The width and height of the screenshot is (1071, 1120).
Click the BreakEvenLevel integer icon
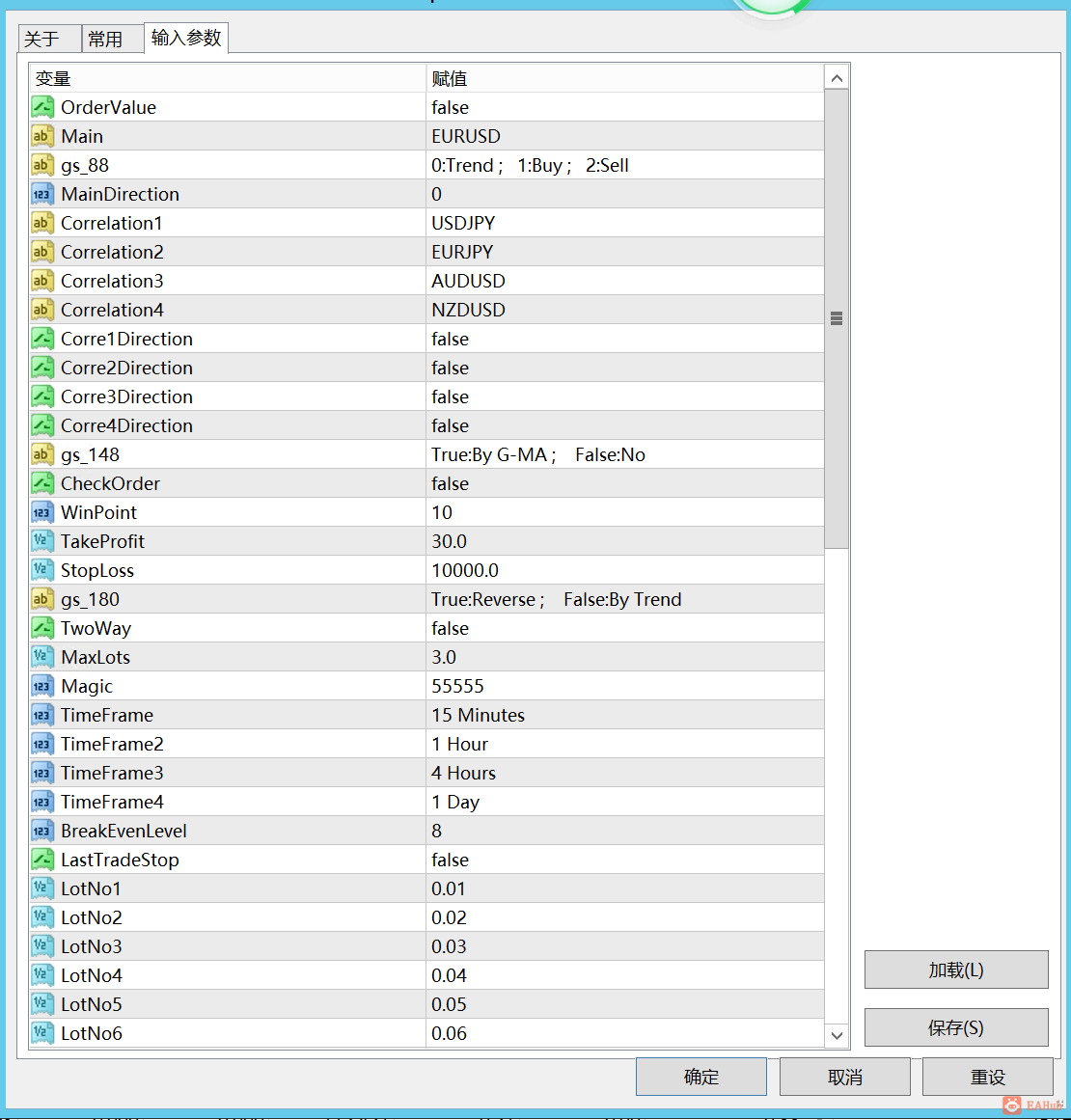[x=42, y=830]
